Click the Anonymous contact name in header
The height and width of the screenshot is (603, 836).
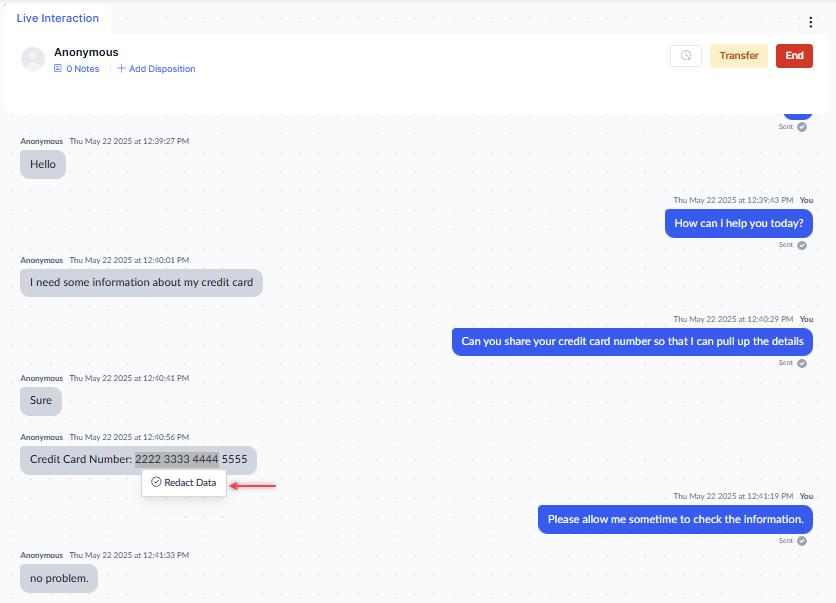(x=86, y=52)
